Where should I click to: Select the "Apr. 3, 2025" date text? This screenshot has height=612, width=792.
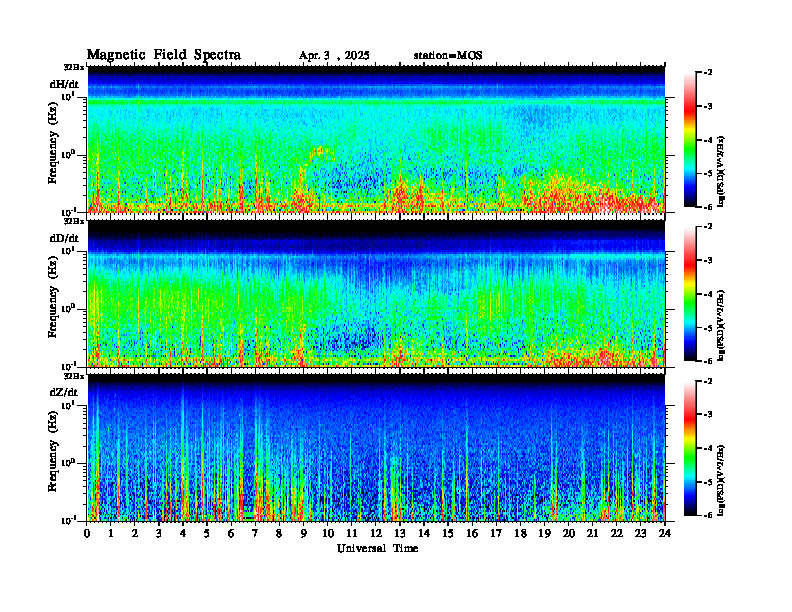pos(334,56)
